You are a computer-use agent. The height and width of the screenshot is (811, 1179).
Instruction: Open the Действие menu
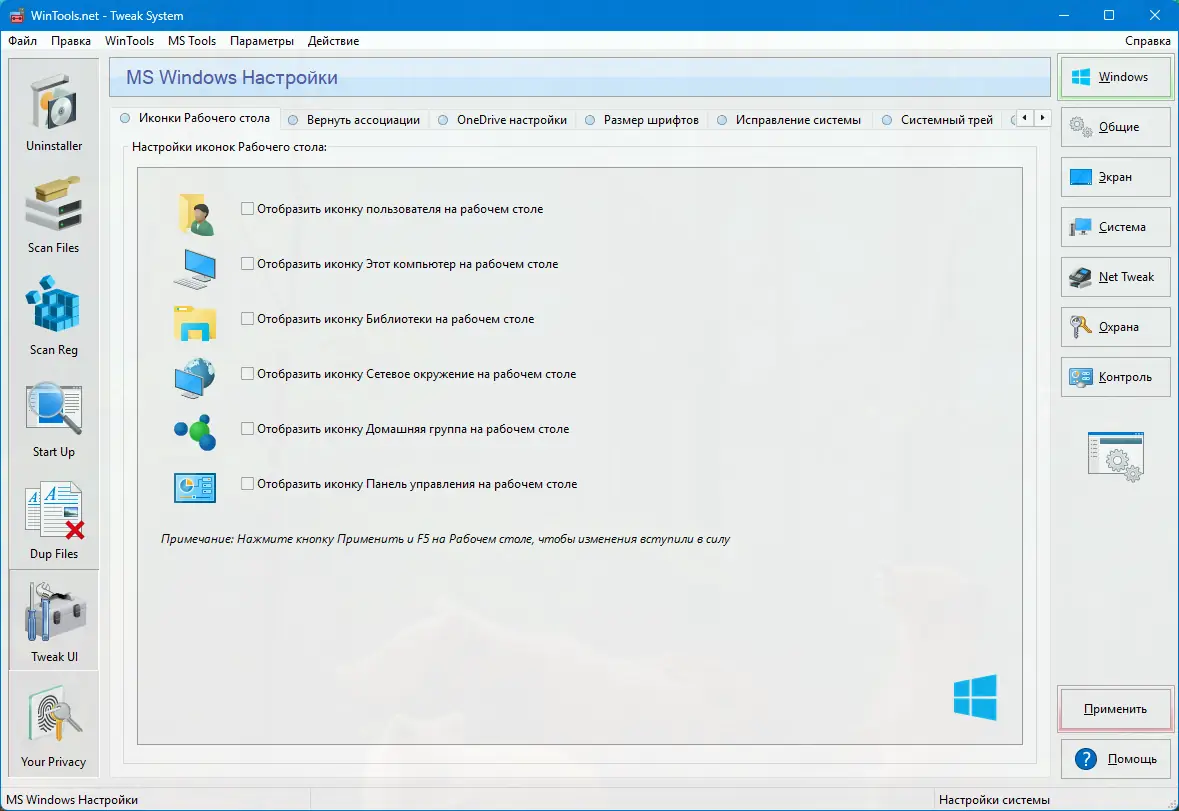[333, 41]
